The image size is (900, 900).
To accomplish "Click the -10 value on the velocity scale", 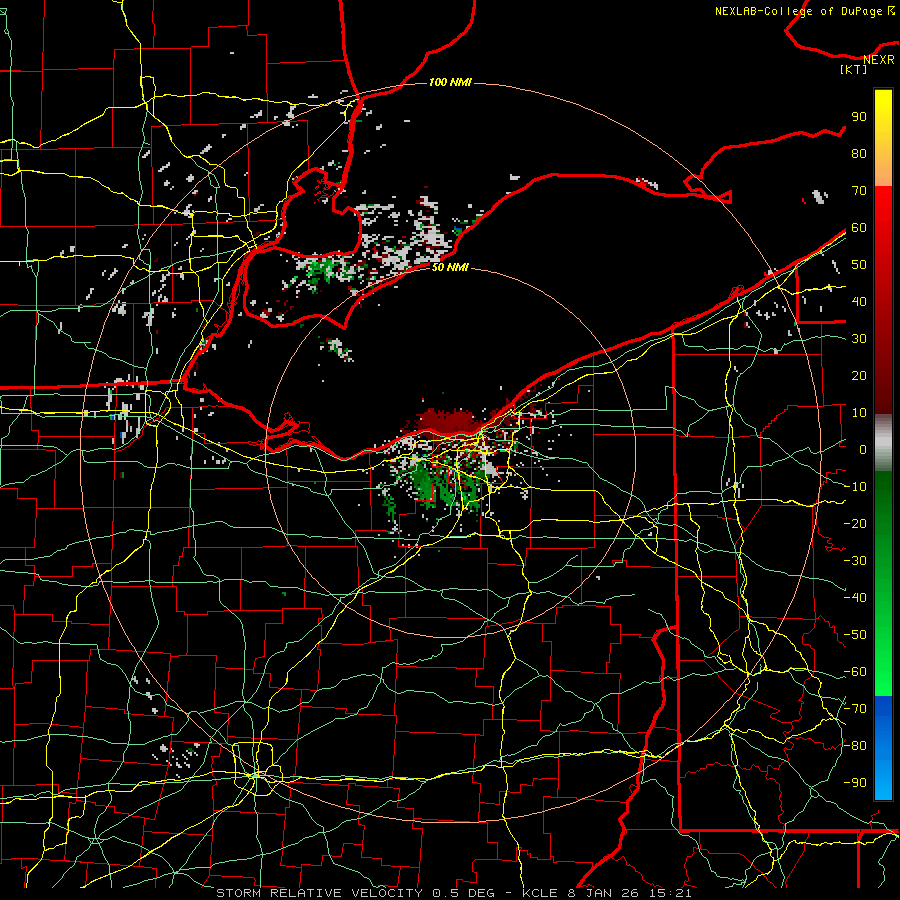I will (x=855, y=487).
